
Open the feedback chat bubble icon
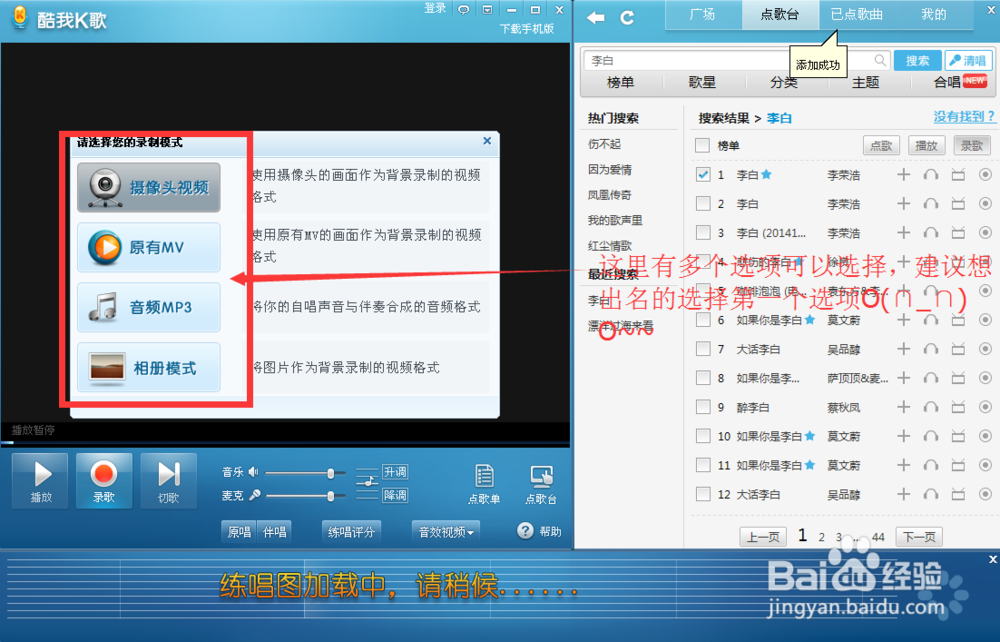464,10
